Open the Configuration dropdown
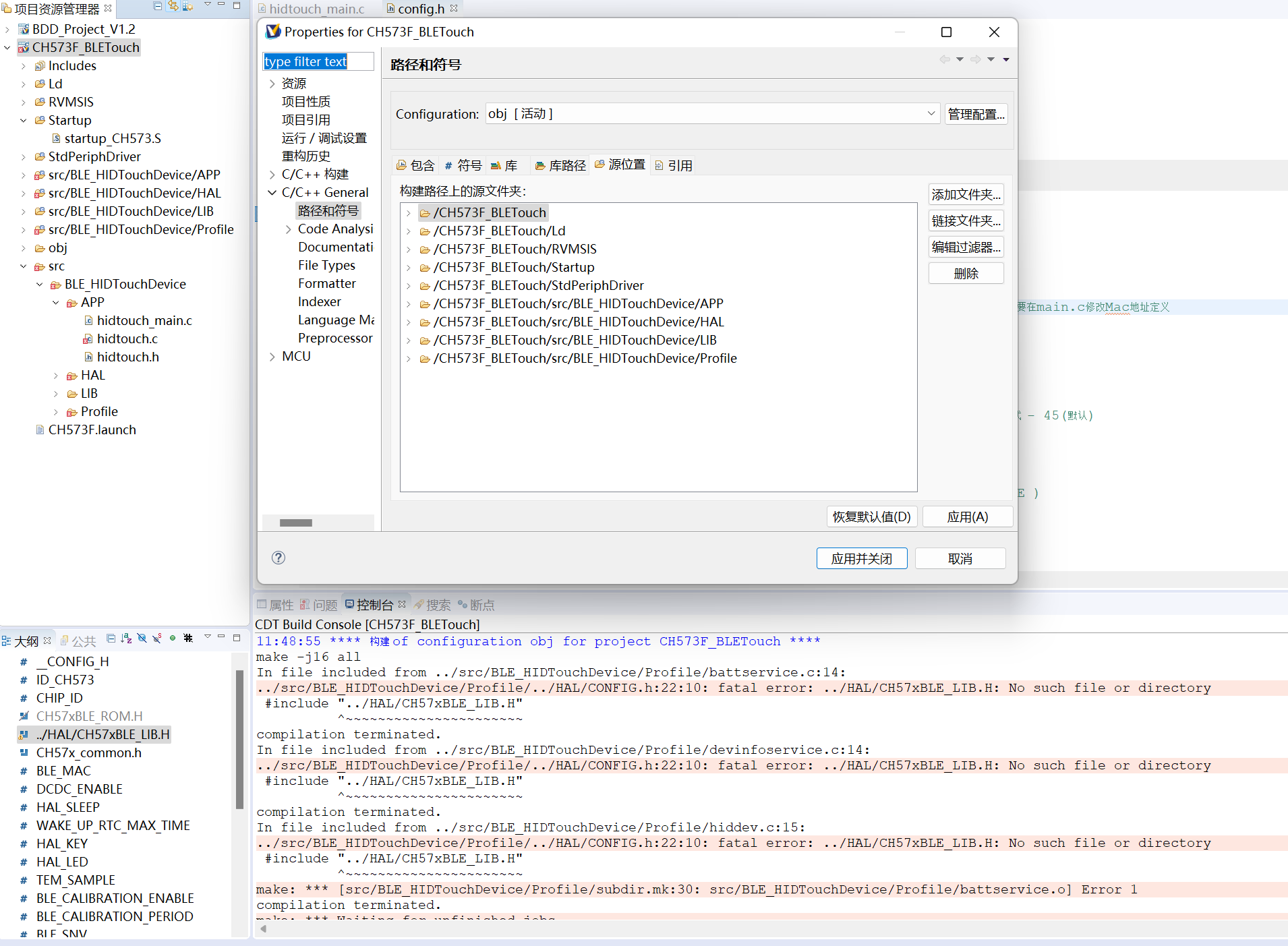 [931, 114]
